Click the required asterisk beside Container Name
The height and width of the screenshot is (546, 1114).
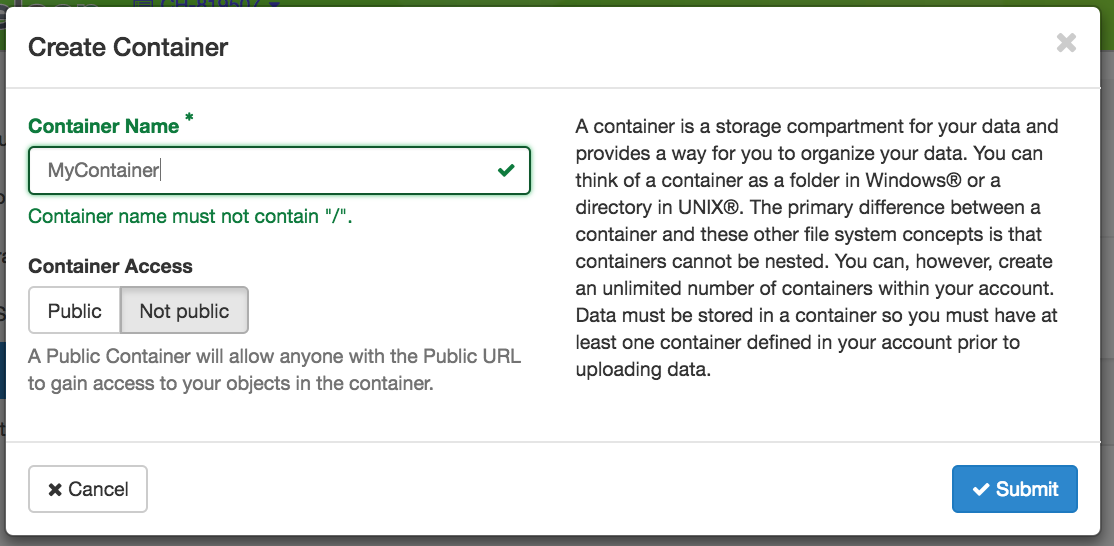(189, 118)
